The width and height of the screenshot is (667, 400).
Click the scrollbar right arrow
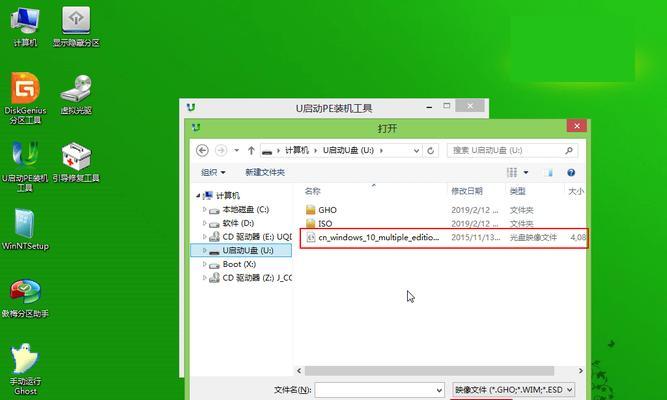click(x=581, y=371)
